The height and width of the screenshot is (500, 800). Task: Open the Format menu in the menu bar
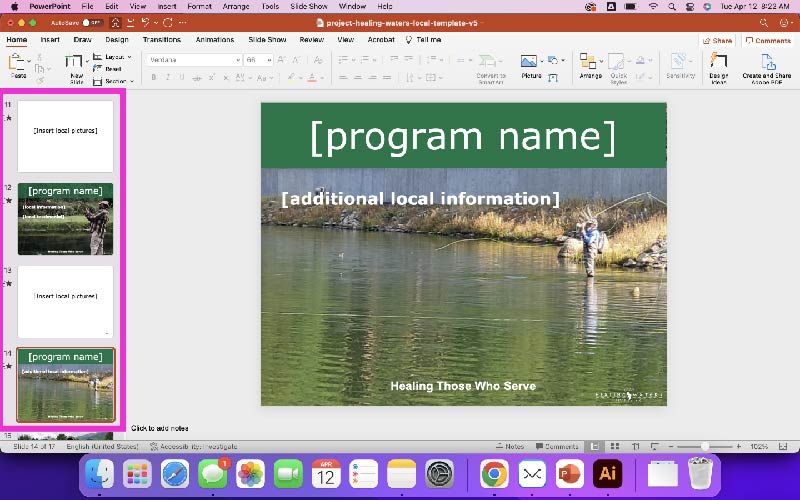click(199, 7)
